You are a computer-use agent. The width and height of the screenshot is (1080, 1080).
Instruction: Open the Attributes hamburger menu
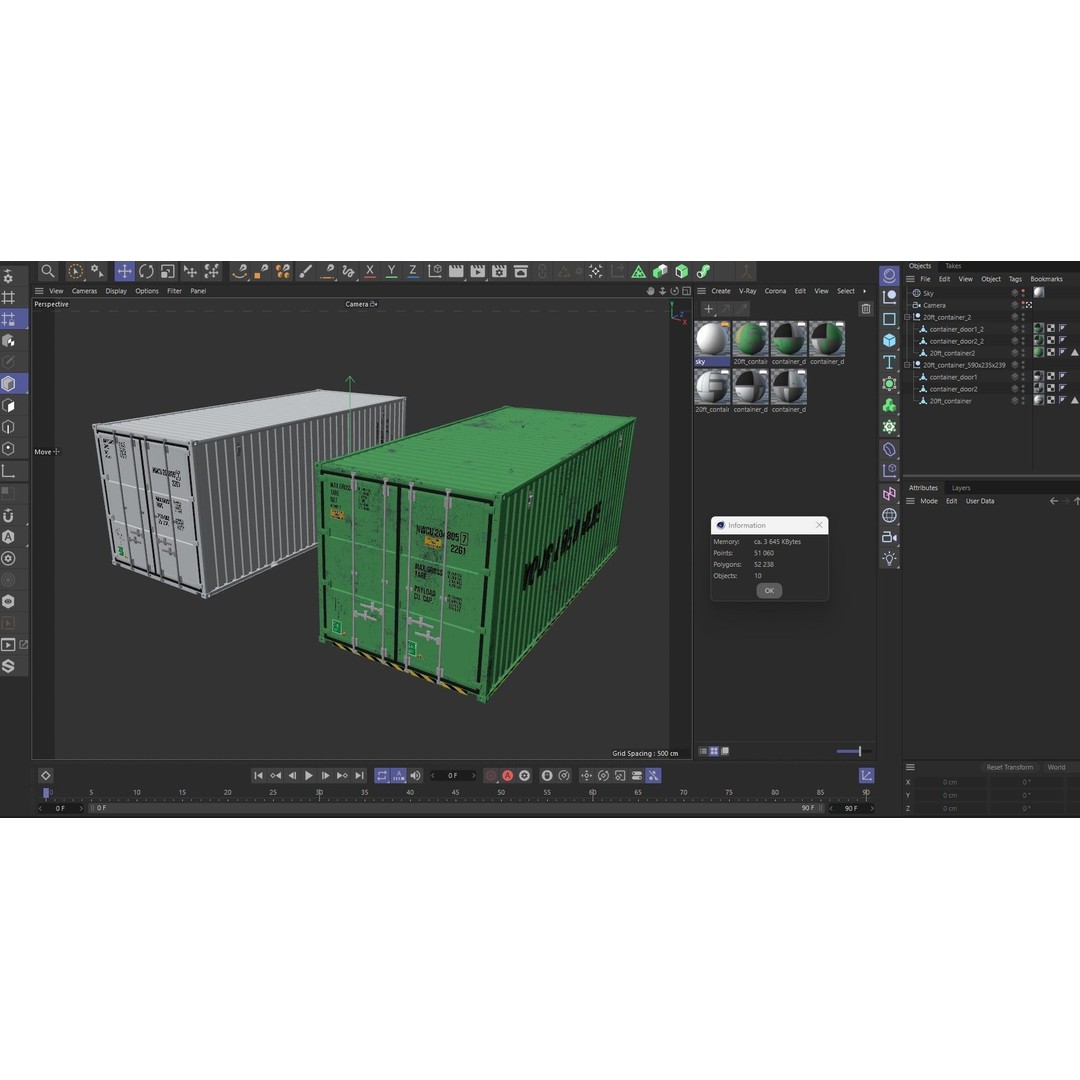[x=910, y=501]
